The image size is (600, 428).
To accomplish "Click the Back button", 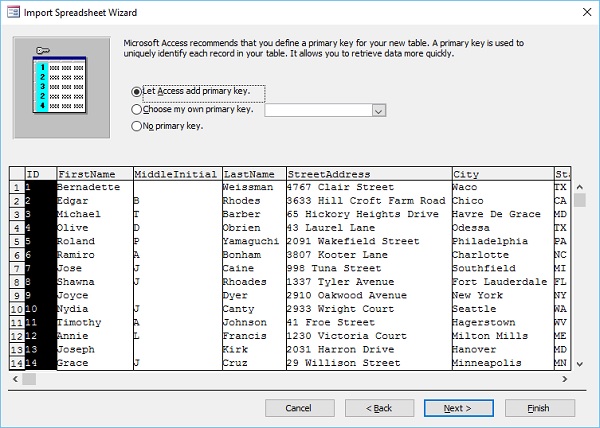I will (x=379, y=408).
